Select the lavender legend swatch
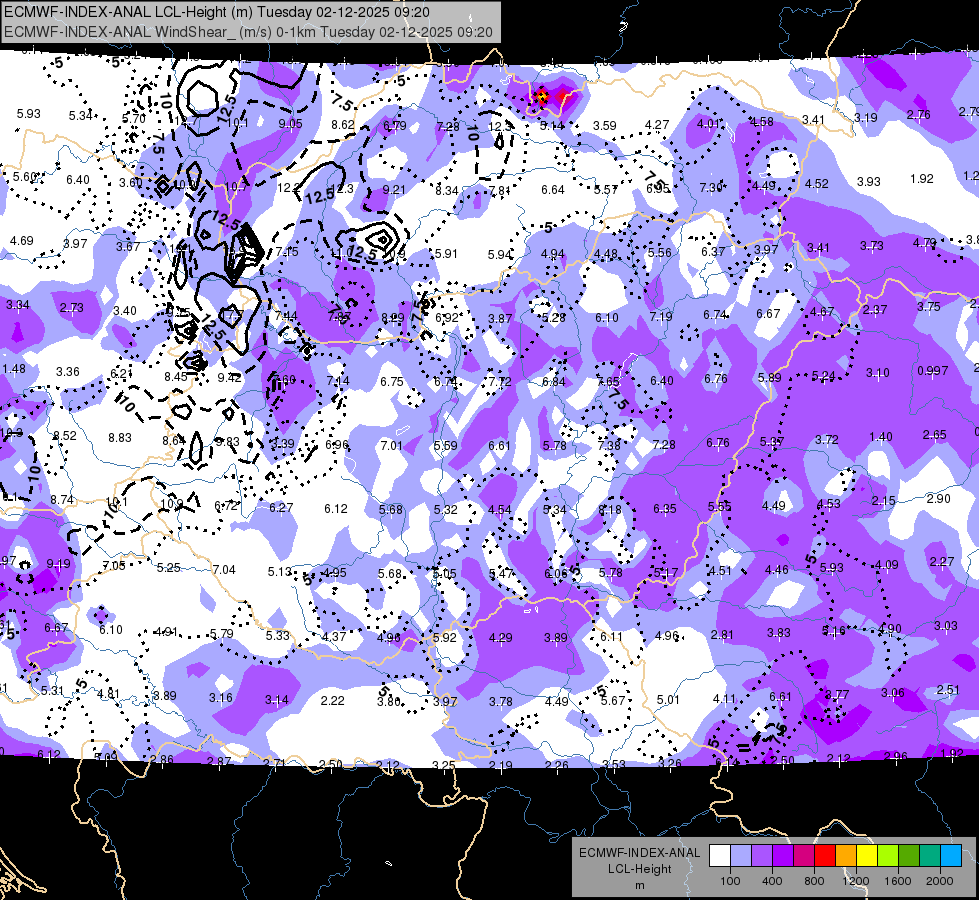979x900 pixels. point(762,856)
